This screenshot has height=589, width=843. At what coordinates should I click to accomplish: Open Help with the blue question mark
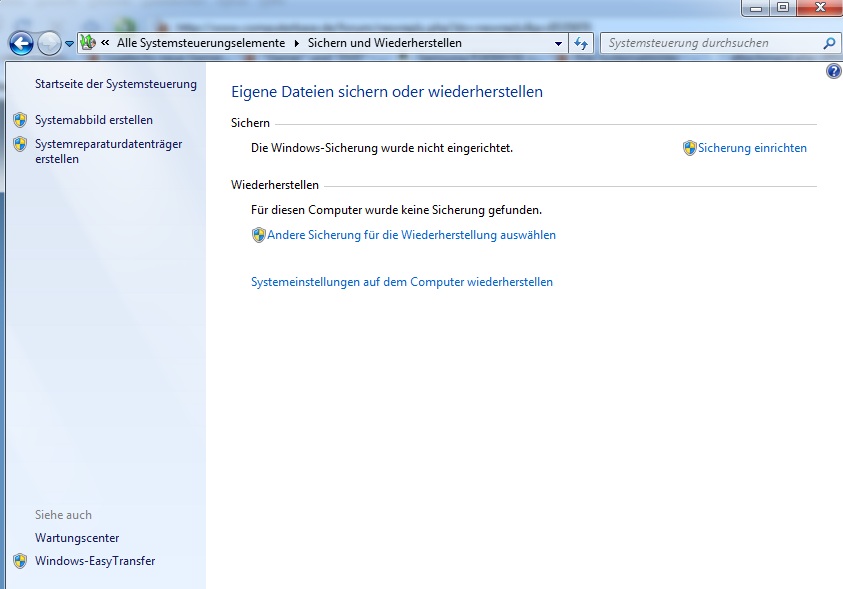[834, 71]
